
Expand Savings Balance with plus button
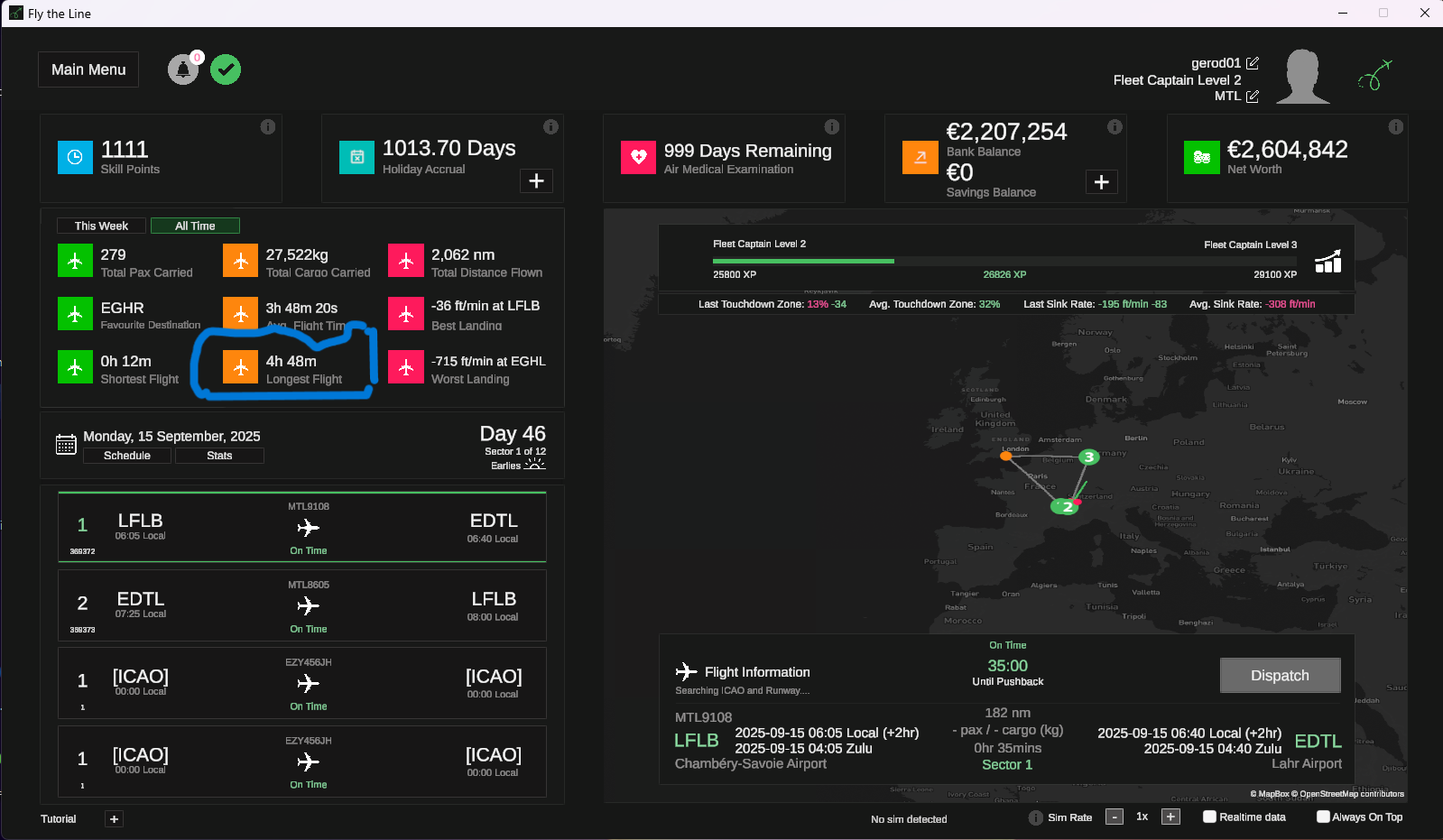[1101, 182]
